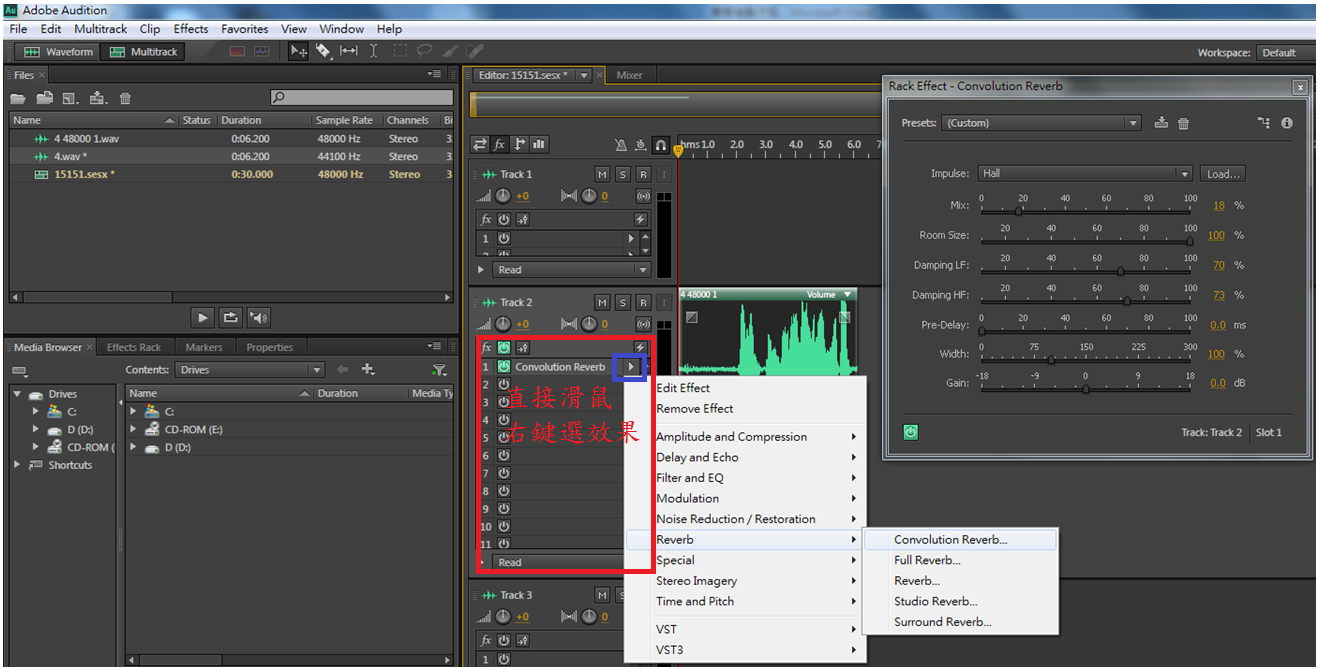This screenshot has height=669, width=1319.
Task: Click the Open File folder icon in Files panel
Action: click(18, 98)
